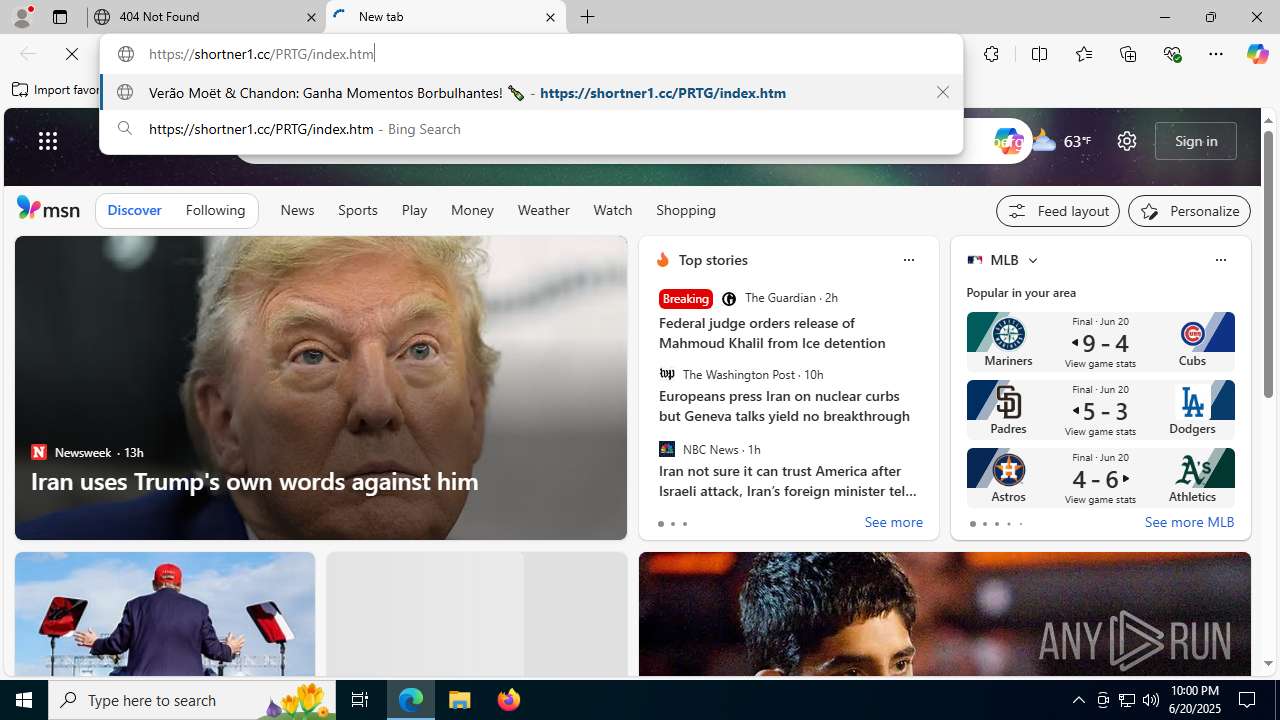Screen dimensions: 1280x720
Task: Open the Top stories heading
Action: (x=713, y=260)
